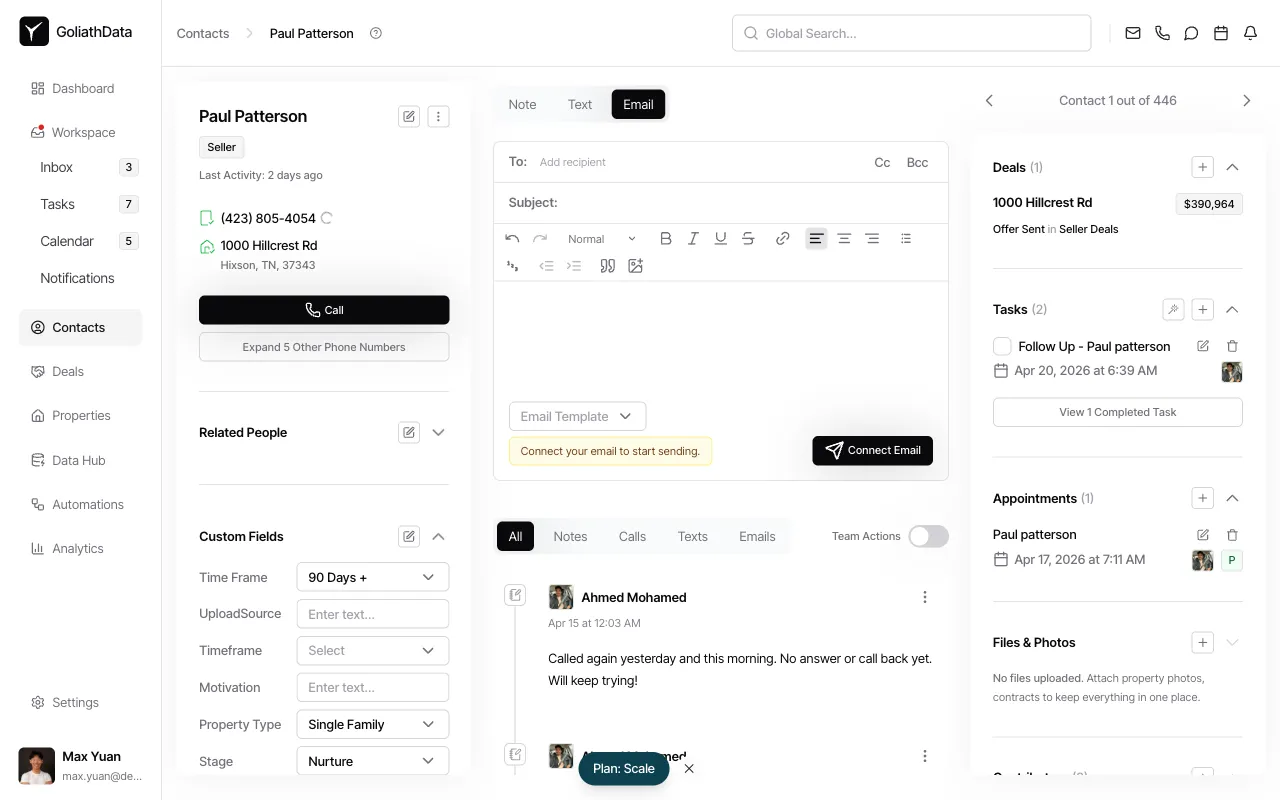Apply blockquote formatting in the editor
Image resolution: width=1280 pixels, height=800 pixels.
coord(607,265)
